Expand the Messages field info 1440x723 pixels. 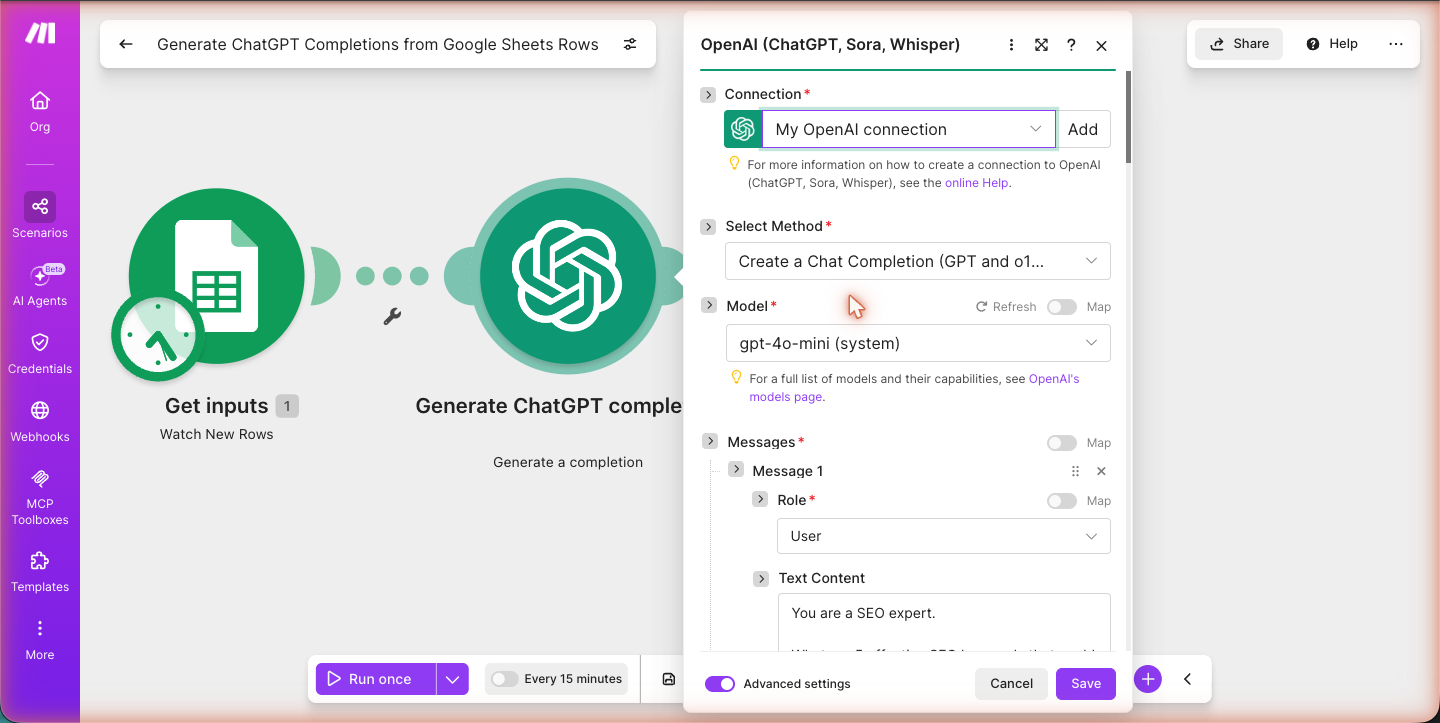(710, 441)
